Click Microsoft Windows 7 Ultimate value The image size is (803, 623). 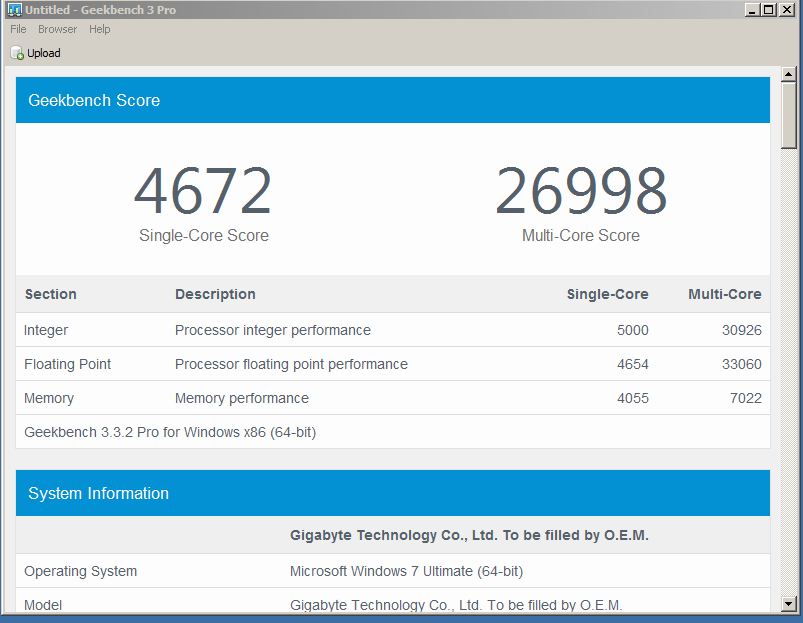(407, 571)
